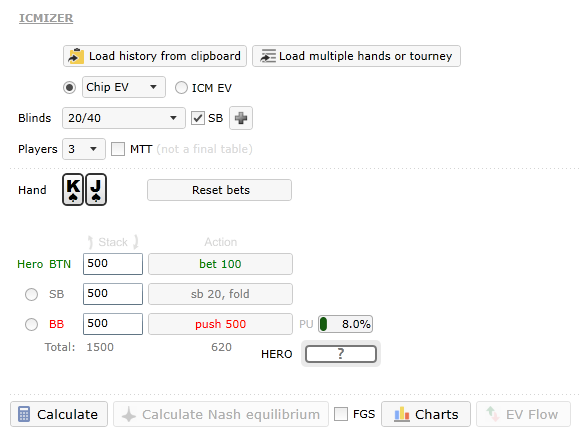The height and width of the screenshot is (434, 580).
Task: Open Charts via the bar chart icon
Action: (402, 414)
